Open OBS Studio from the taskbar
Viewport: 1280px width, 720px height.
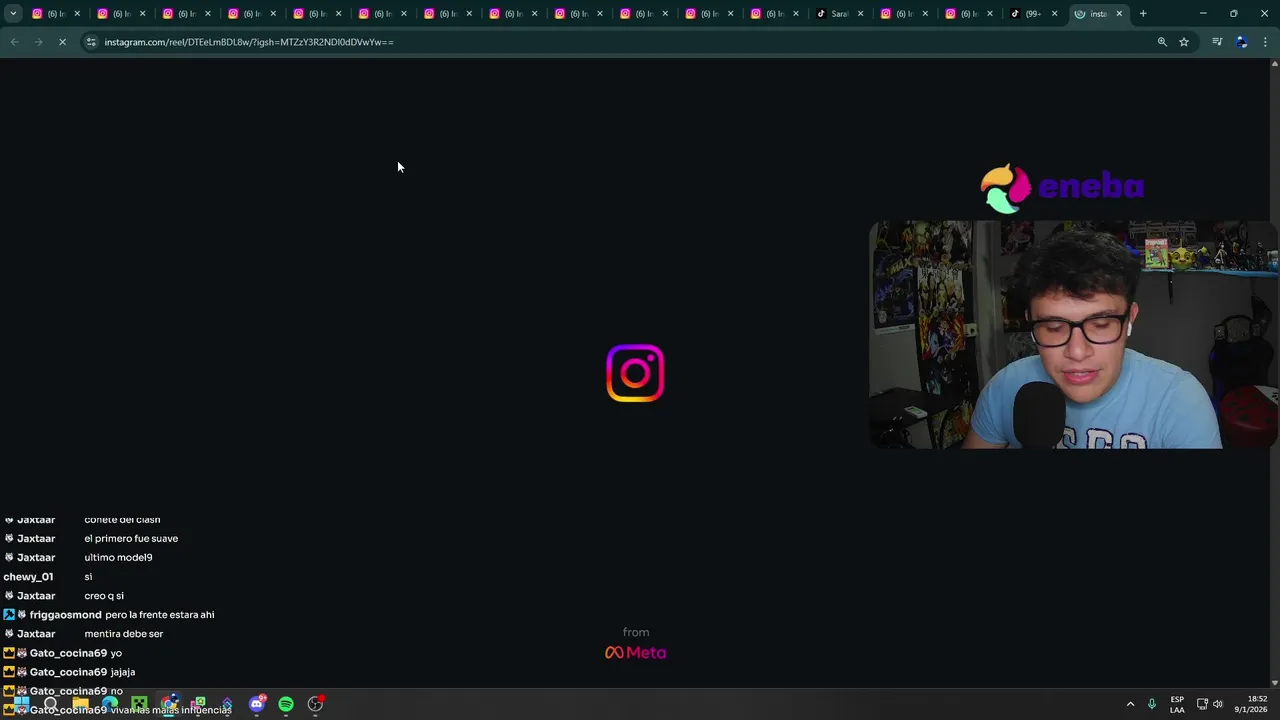(x=315, y=704)
